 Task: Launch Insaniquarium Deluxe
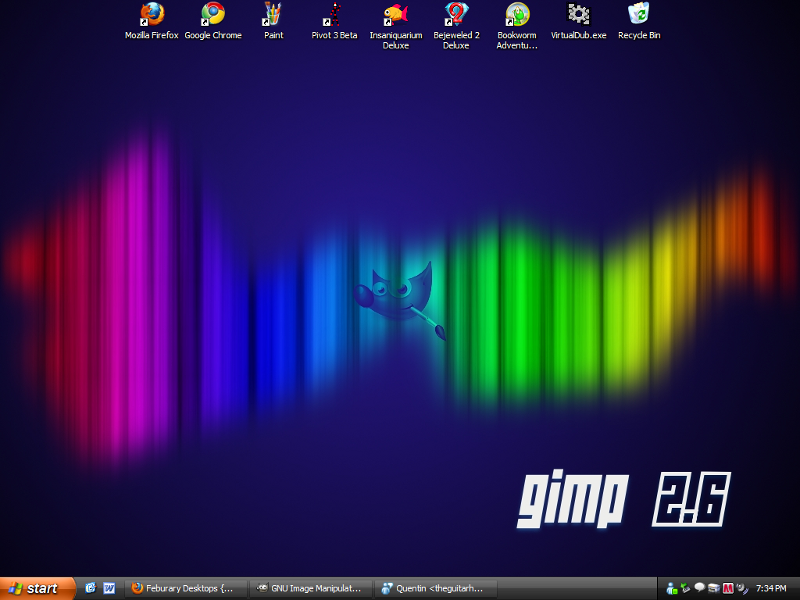point(396,18)
